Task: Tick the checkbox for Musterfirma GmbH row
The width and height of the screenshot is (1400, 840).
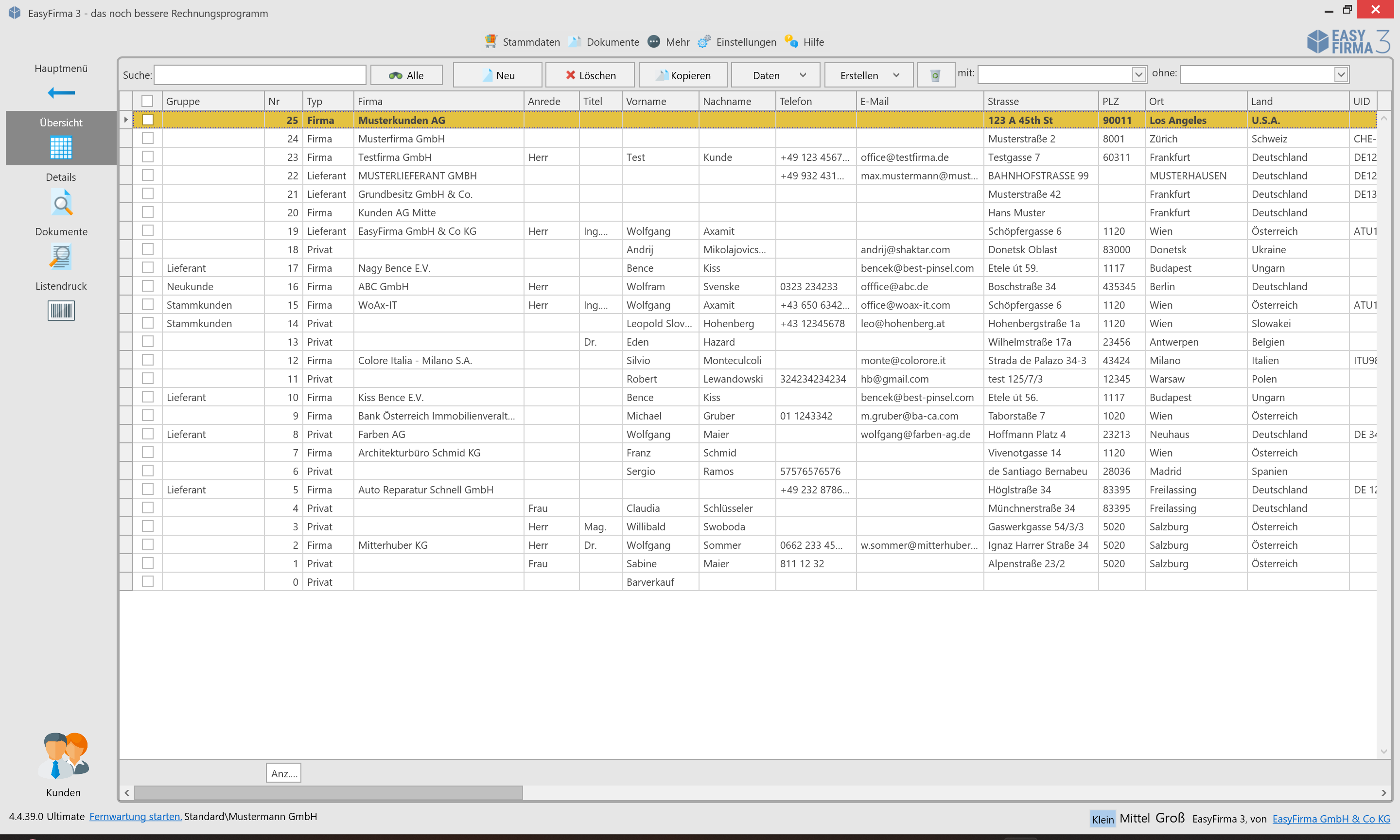Action: click(148, 138)
